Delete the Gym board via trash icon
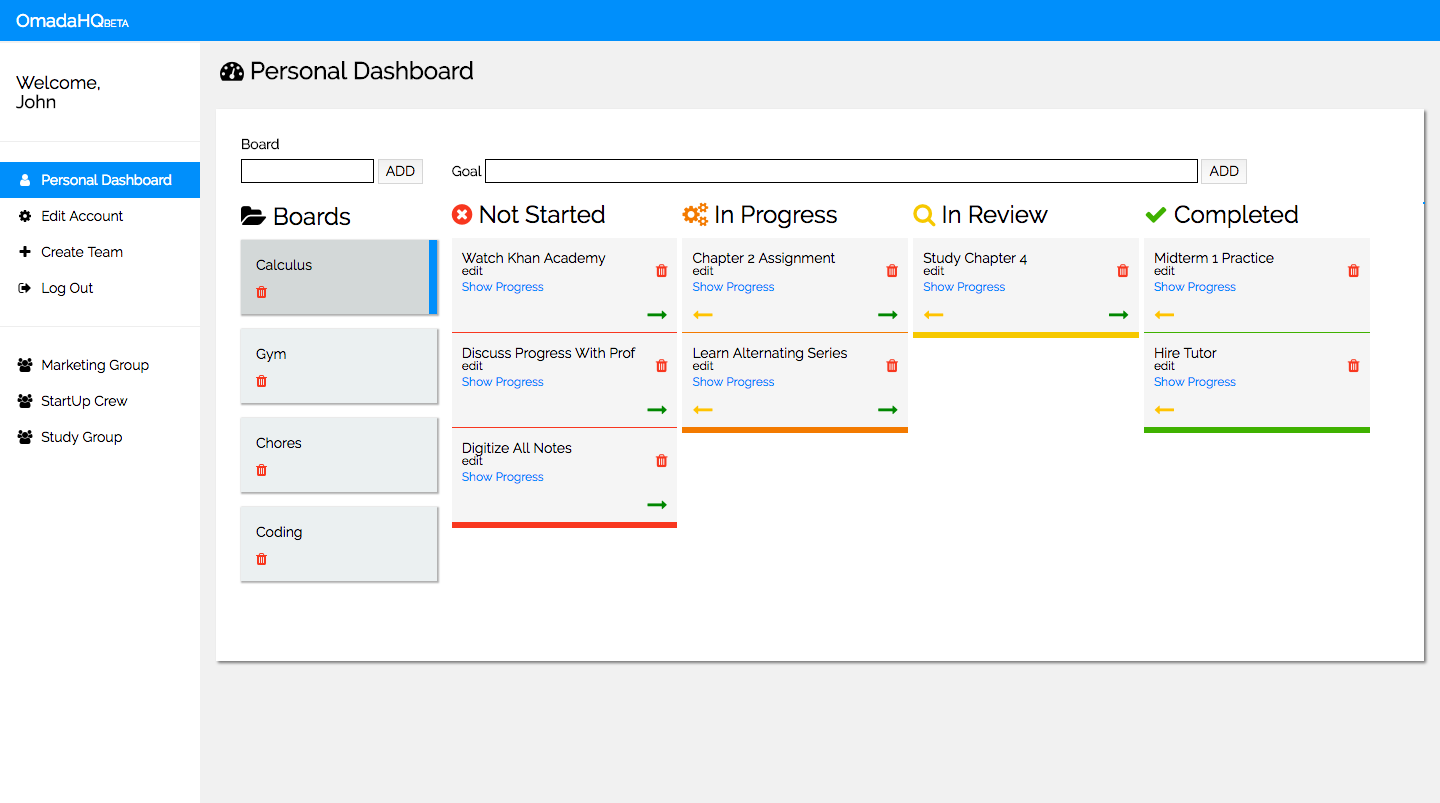Screen dimensions: 1440x803 [262, 381]
